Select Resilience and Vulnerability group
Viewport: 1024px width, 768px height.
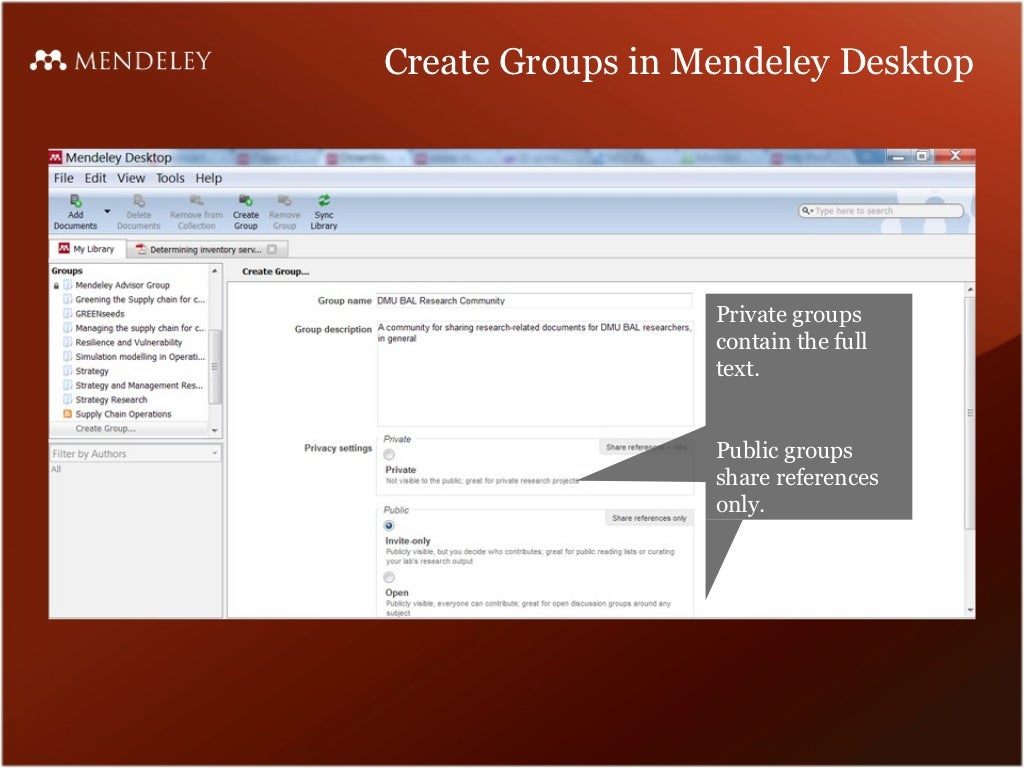click(x=129, y=343)
